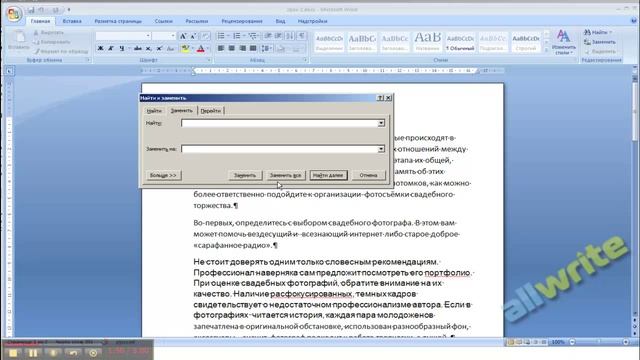Click the Decrease Indent icon
Screen dimensions: 640x360
[268, 36]
